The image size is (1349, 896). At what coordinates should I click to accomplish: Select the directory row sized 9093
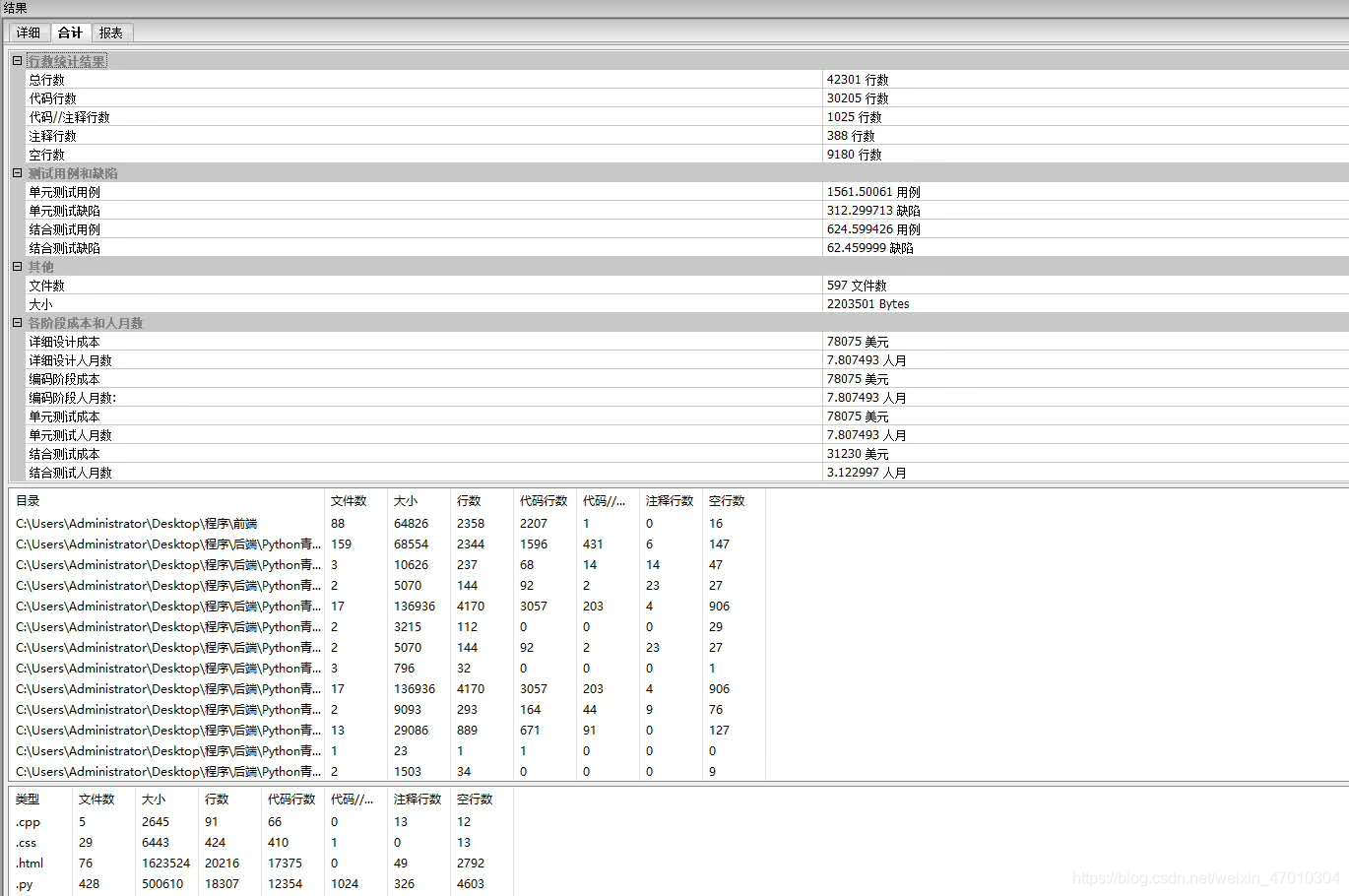click(387, 710)
